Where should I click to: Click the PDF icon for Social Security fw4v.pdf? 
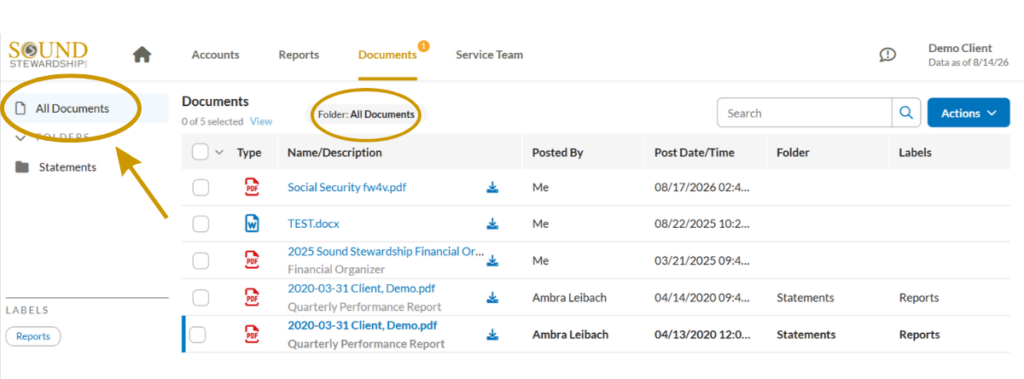tap(251, 188)
